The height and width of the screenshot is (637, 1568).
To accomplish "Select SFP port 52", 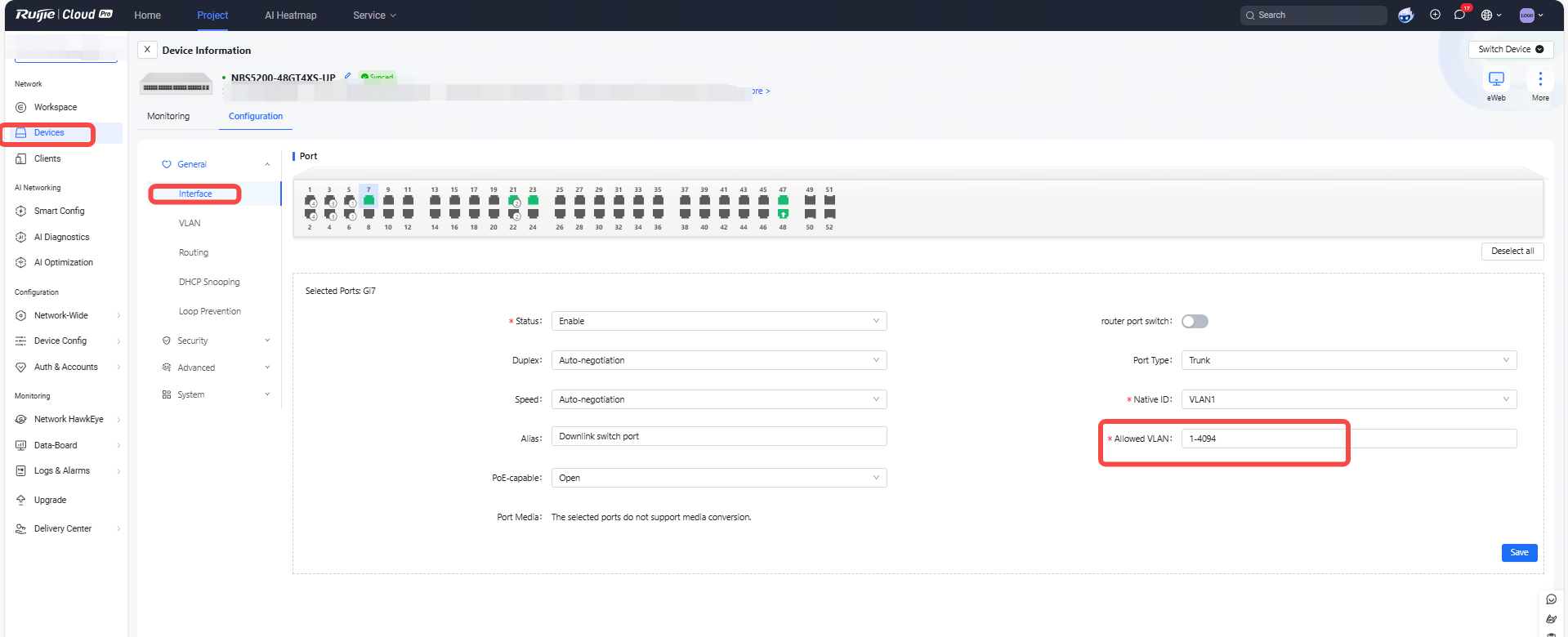I will tap(829, 214).
